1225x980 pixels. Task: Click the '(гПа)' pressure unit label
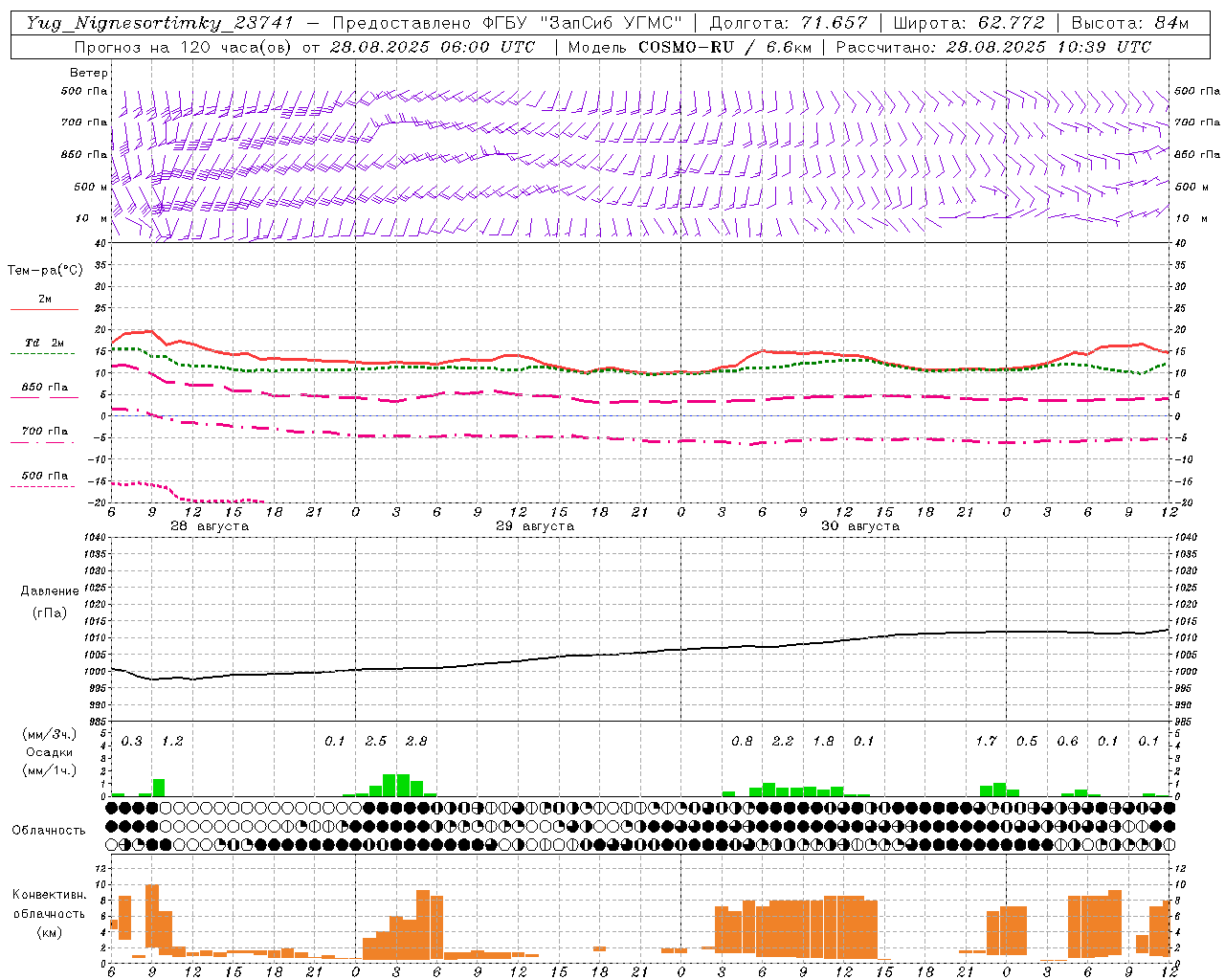tap(50, 612)
